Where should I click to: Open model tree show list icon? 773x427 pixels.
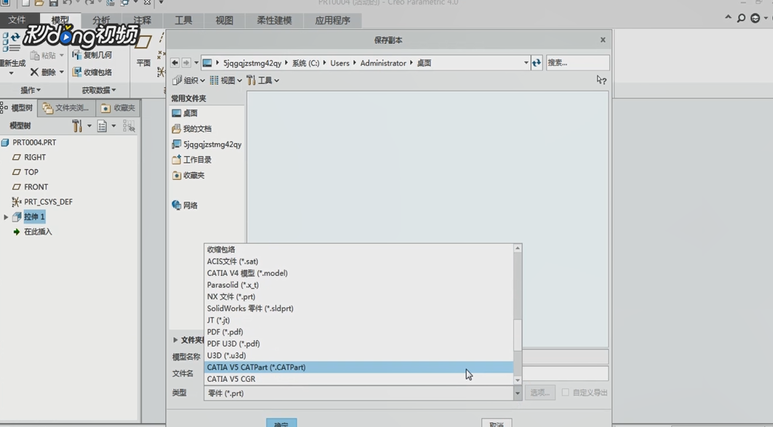coord(102,126)
